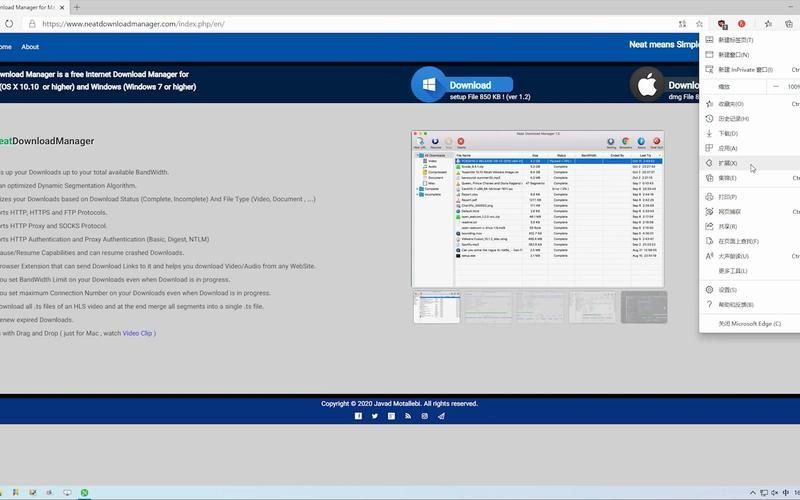Open 扩展(X) extensions menu item
800x500 pixels.
[x=749, y=163]
